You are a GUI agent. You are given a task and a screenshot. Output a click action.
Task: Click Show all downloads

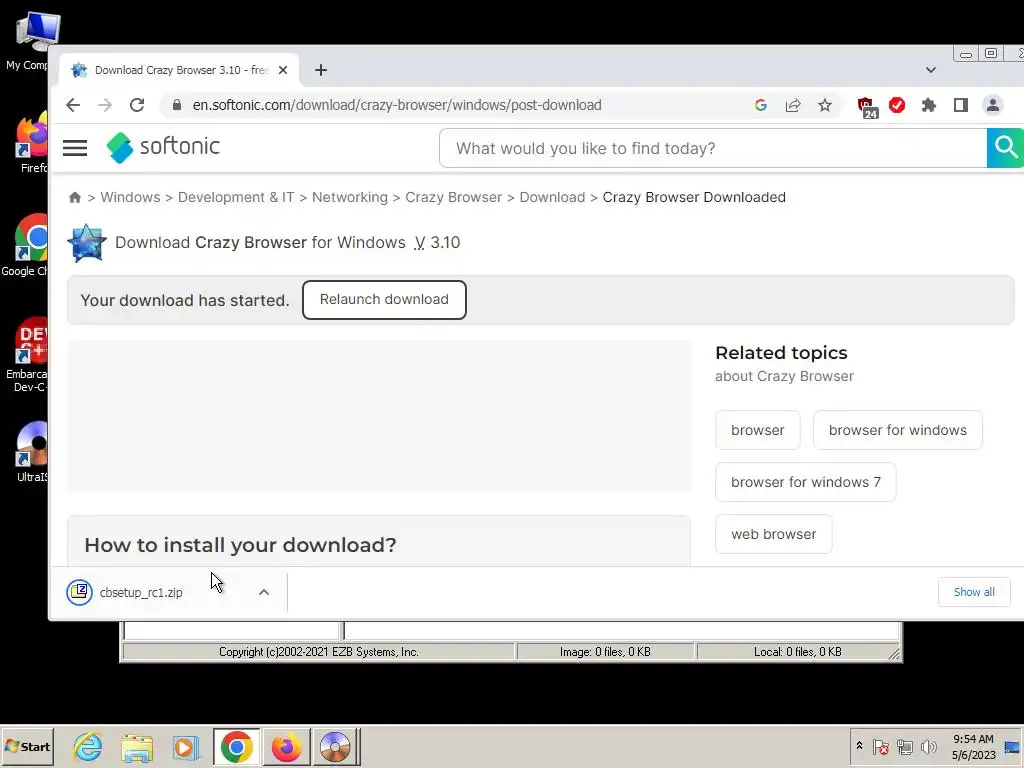tap(974, 592)
